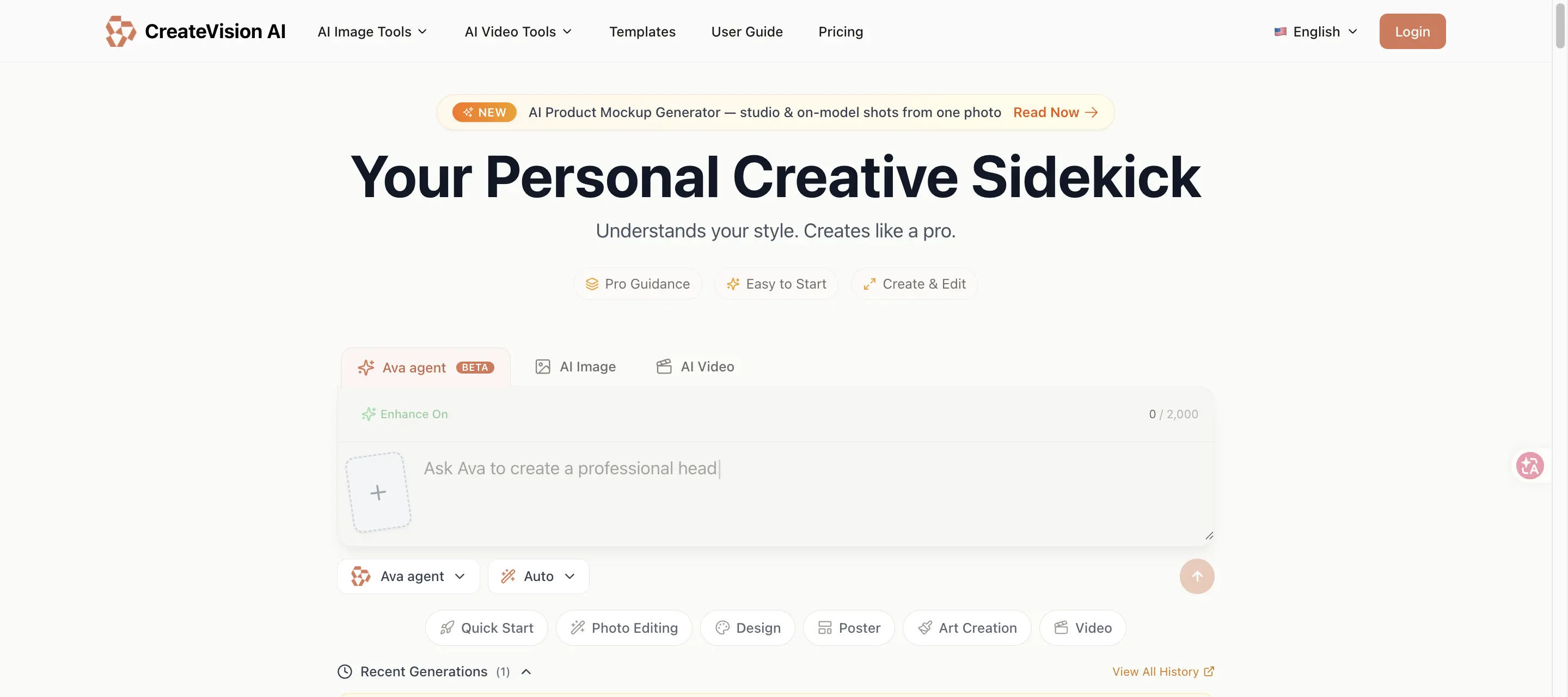Collapse the Recent Generations section
The width and height of the screenshot is (1568, 697).
526,671
